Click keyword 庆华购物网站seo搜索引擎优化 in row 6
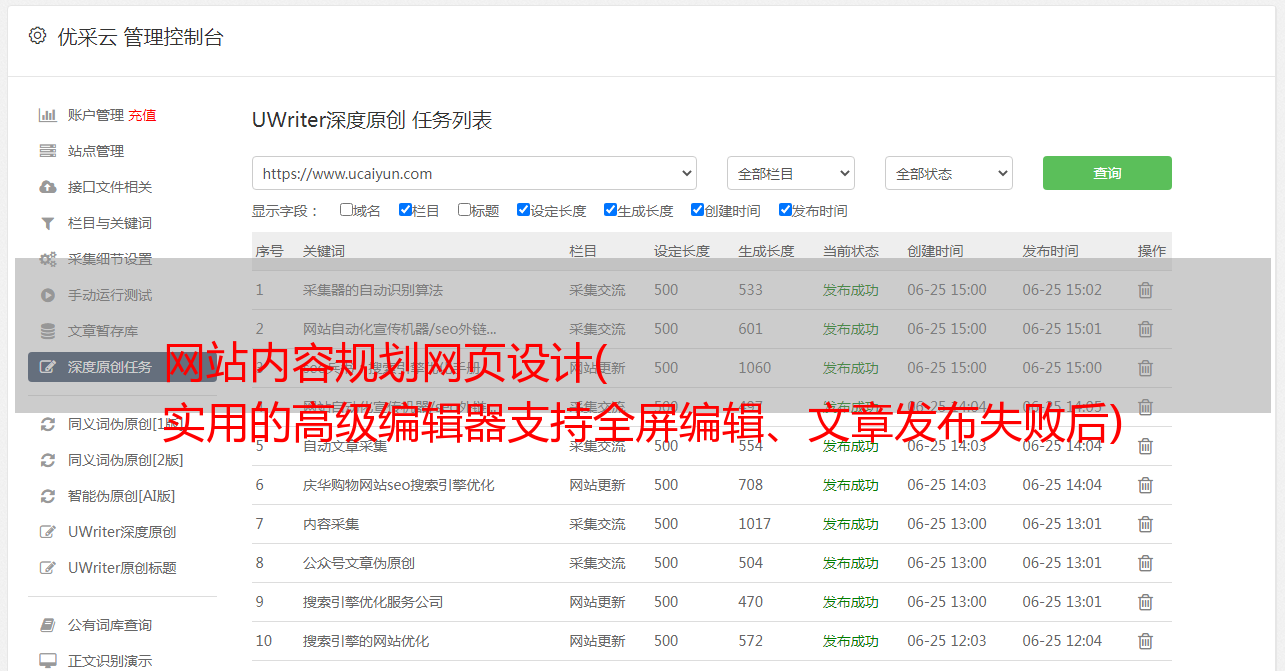1285x671 pixels. 398,485
